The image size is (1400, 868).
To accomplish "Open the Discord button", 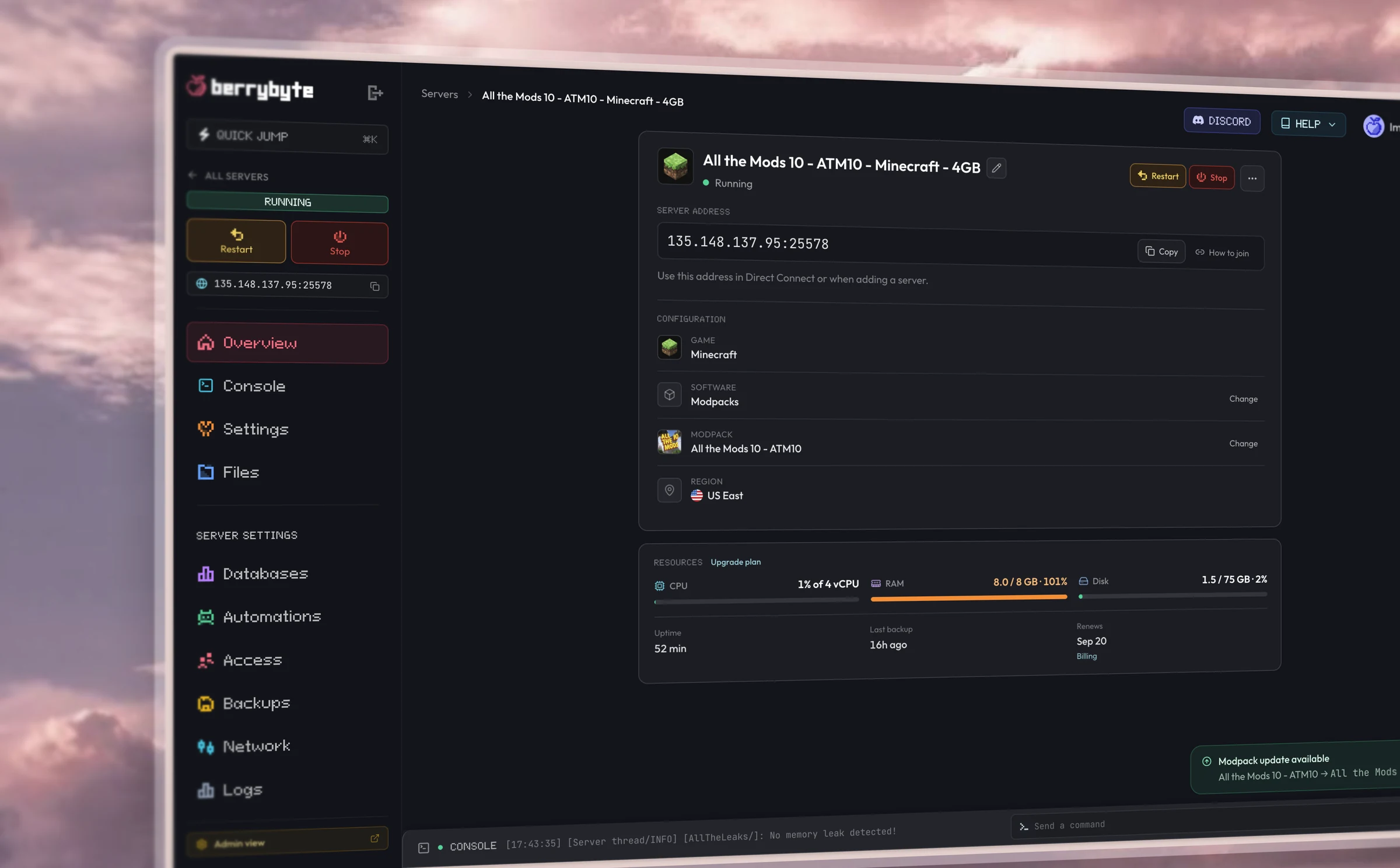I will tap(1221, 121).
